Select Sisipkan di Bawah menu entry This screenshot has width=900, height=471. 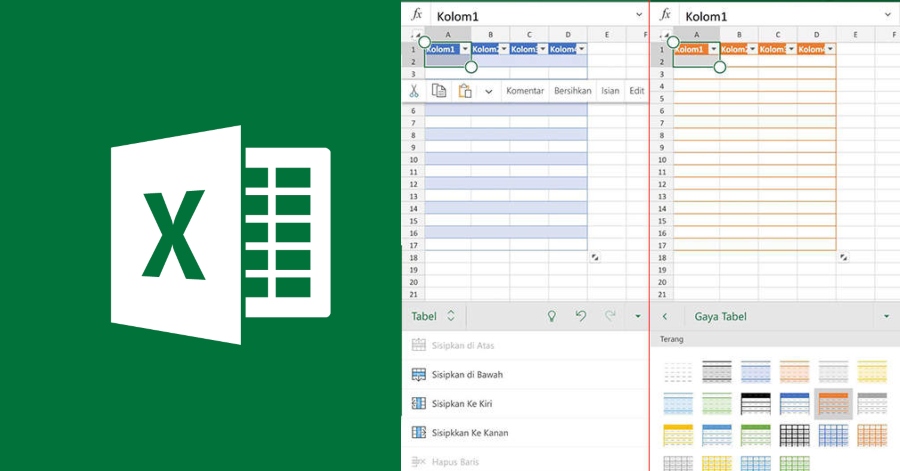coord(525,375)
